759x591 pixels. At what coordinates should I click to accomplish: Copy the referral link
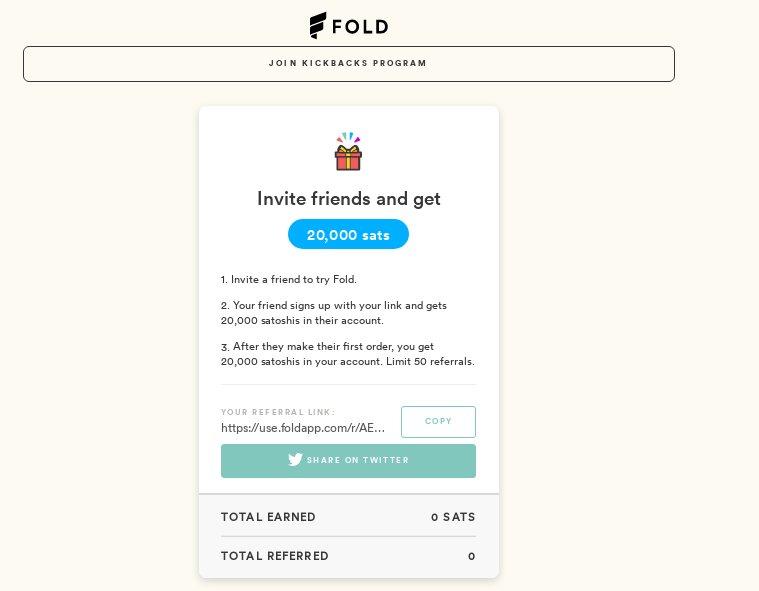(x=438, y=422)
